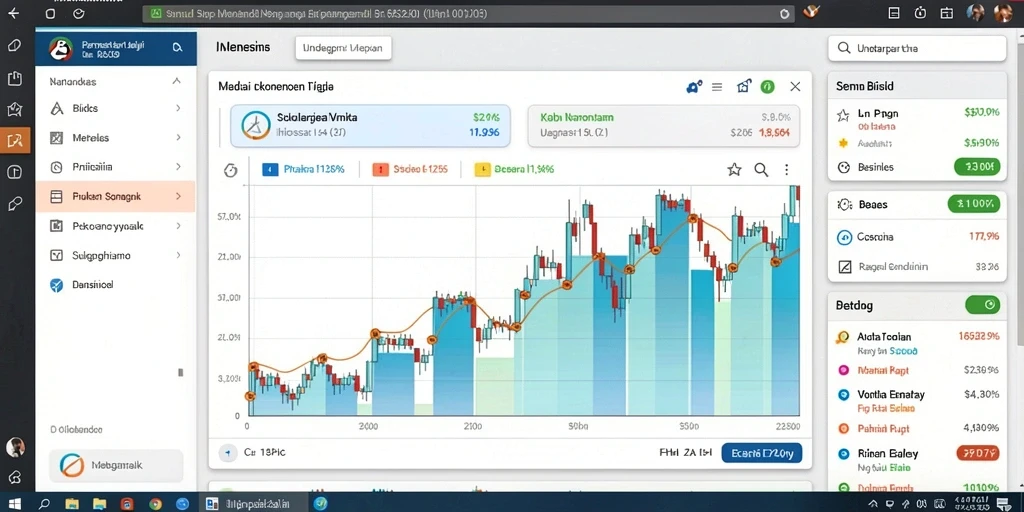Click the Dansihicel checkmark icon

pyautogui.click(x=57, y=285)
